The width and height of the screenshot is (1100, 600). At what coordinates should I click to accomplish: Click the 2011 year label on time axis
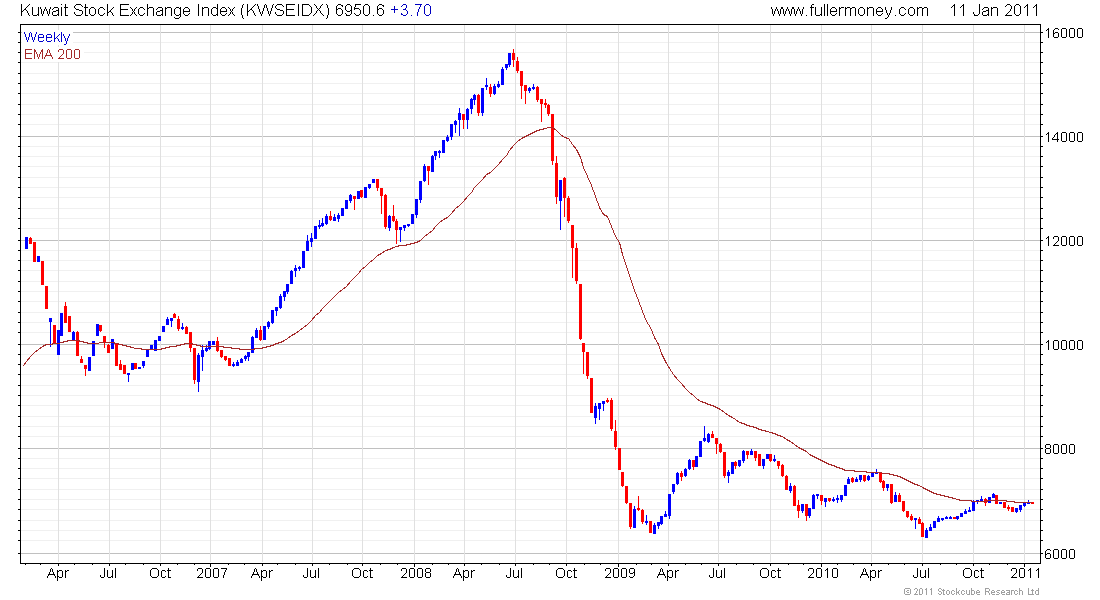click(x=1025, y=573)
